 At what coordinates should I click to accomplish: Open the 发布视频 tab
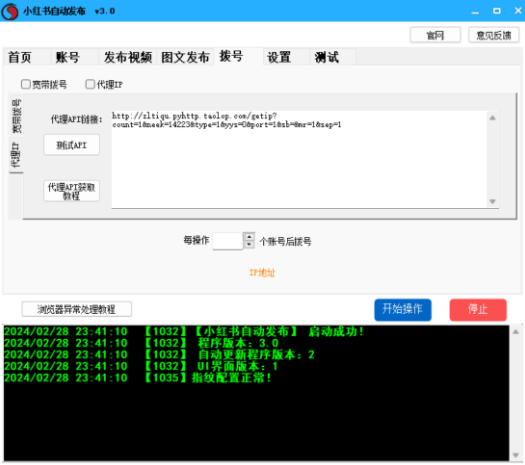point(128,57)
